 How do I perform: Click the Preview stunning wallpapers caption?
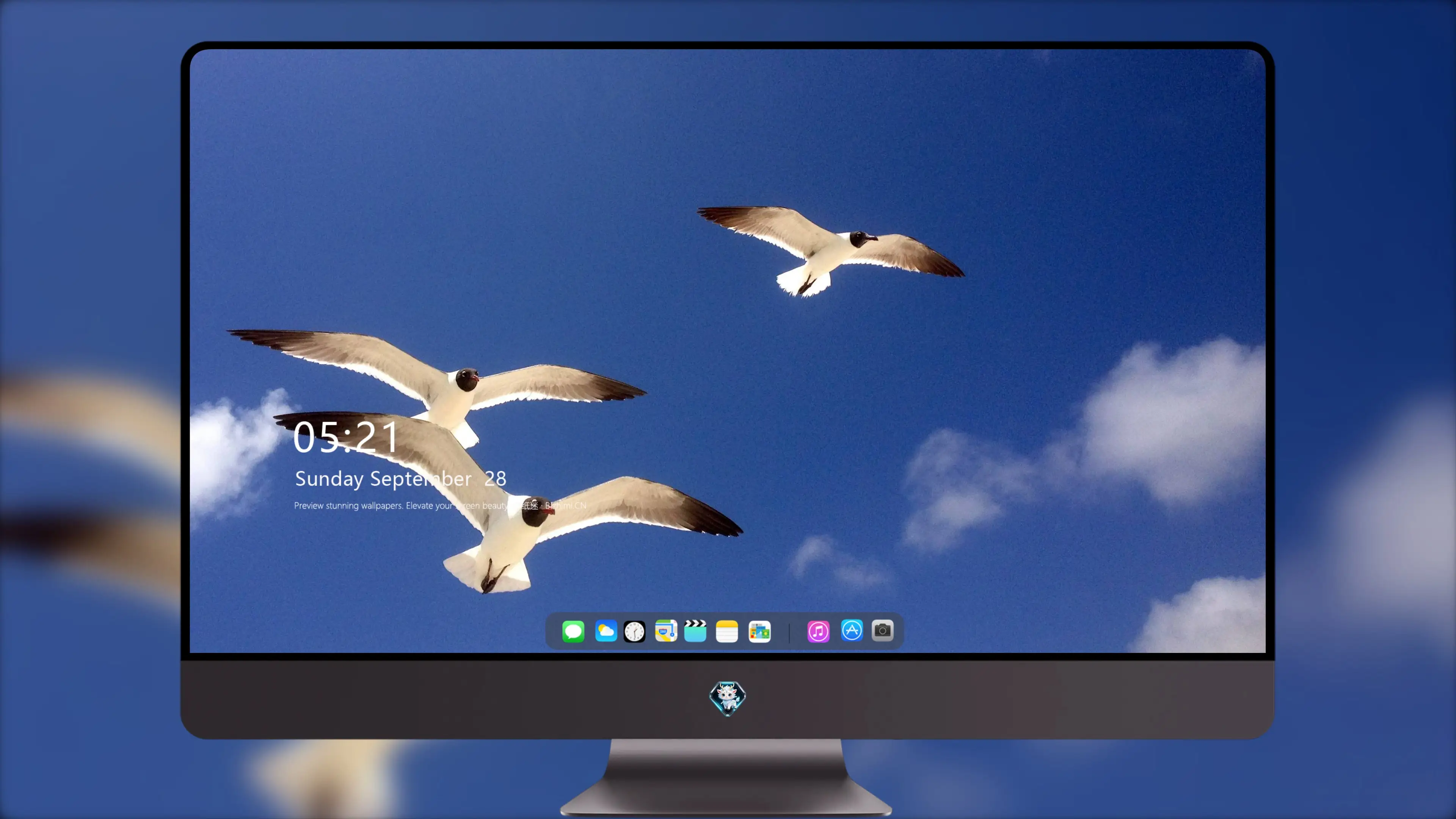click(x=440, y=505)
